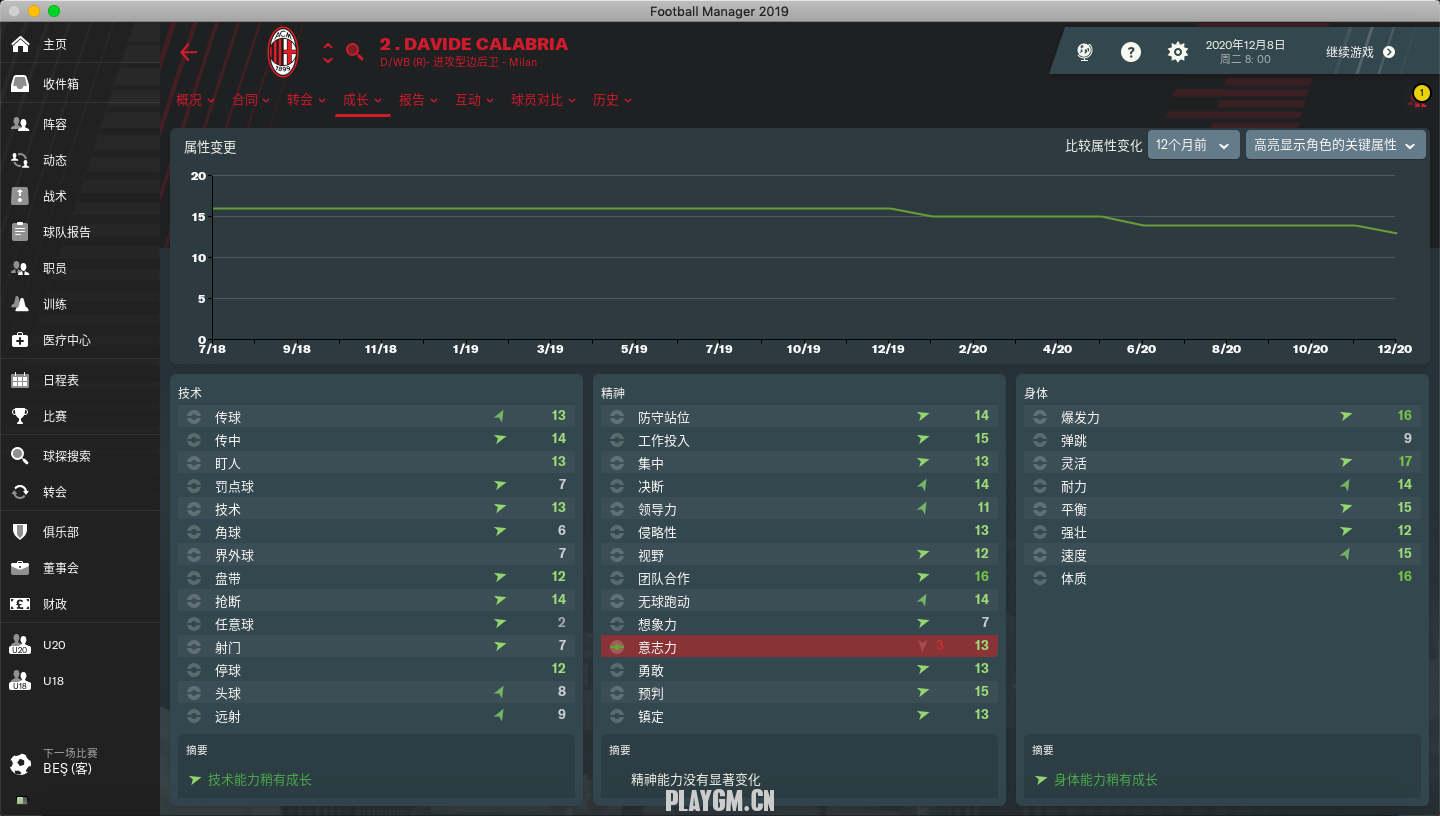Toggle the highlighted 意志力 attribute circle
This screenshot has width=1440, height=816.
coord(617,648)
